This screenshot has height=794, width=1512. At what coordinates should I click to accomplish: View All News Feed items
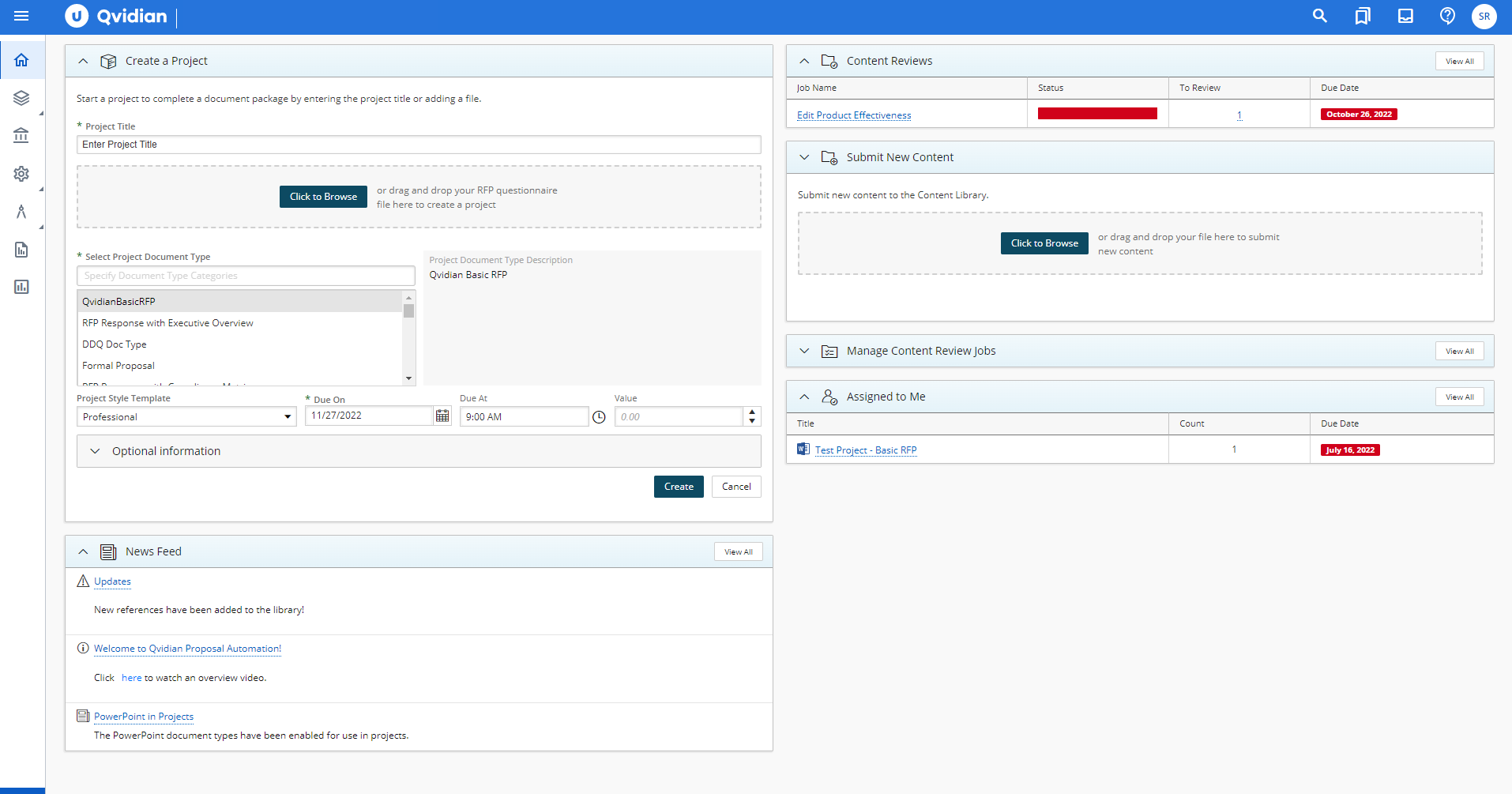click(739, 551)
